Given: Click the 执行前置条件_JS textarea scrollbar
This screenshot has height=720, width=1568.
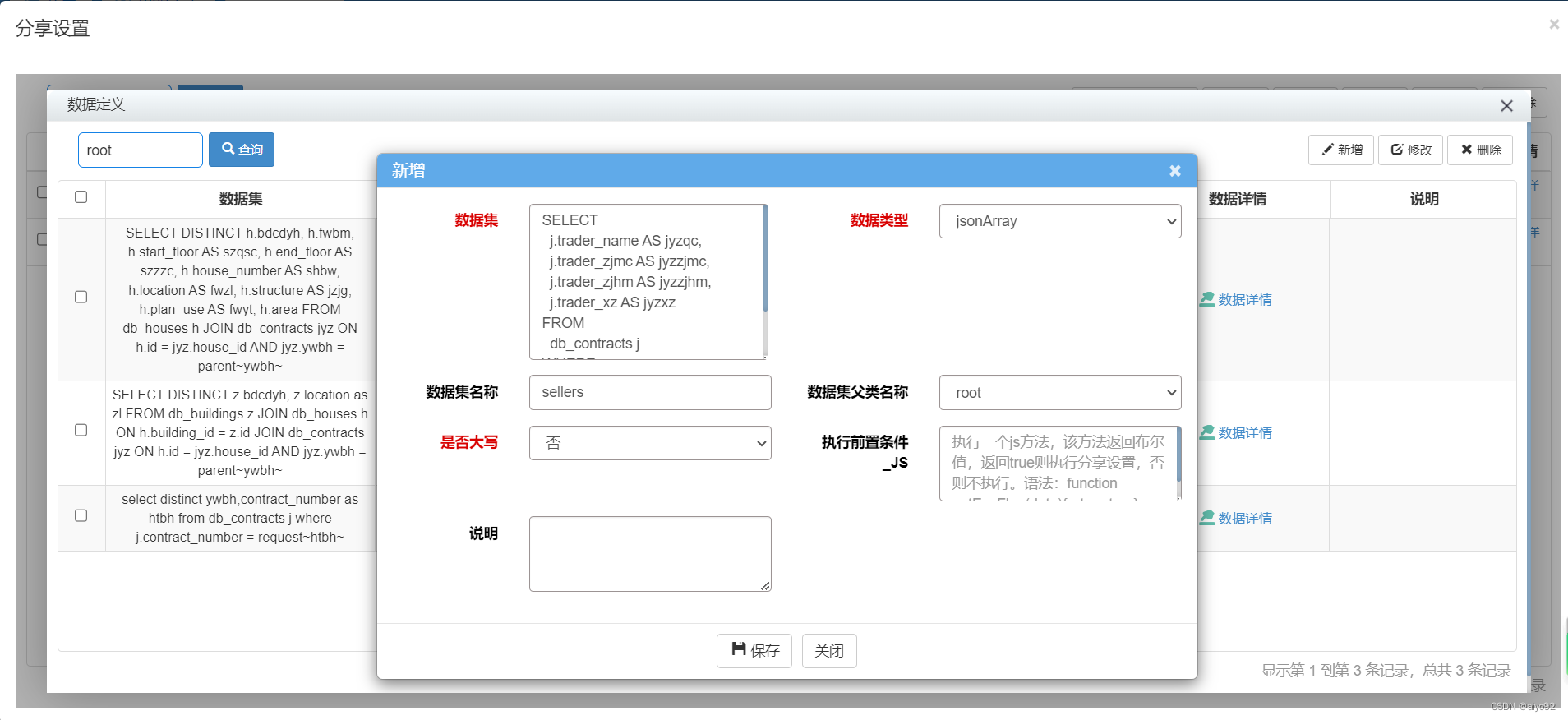Looking at the screenshot, I should pos(1178,454).
